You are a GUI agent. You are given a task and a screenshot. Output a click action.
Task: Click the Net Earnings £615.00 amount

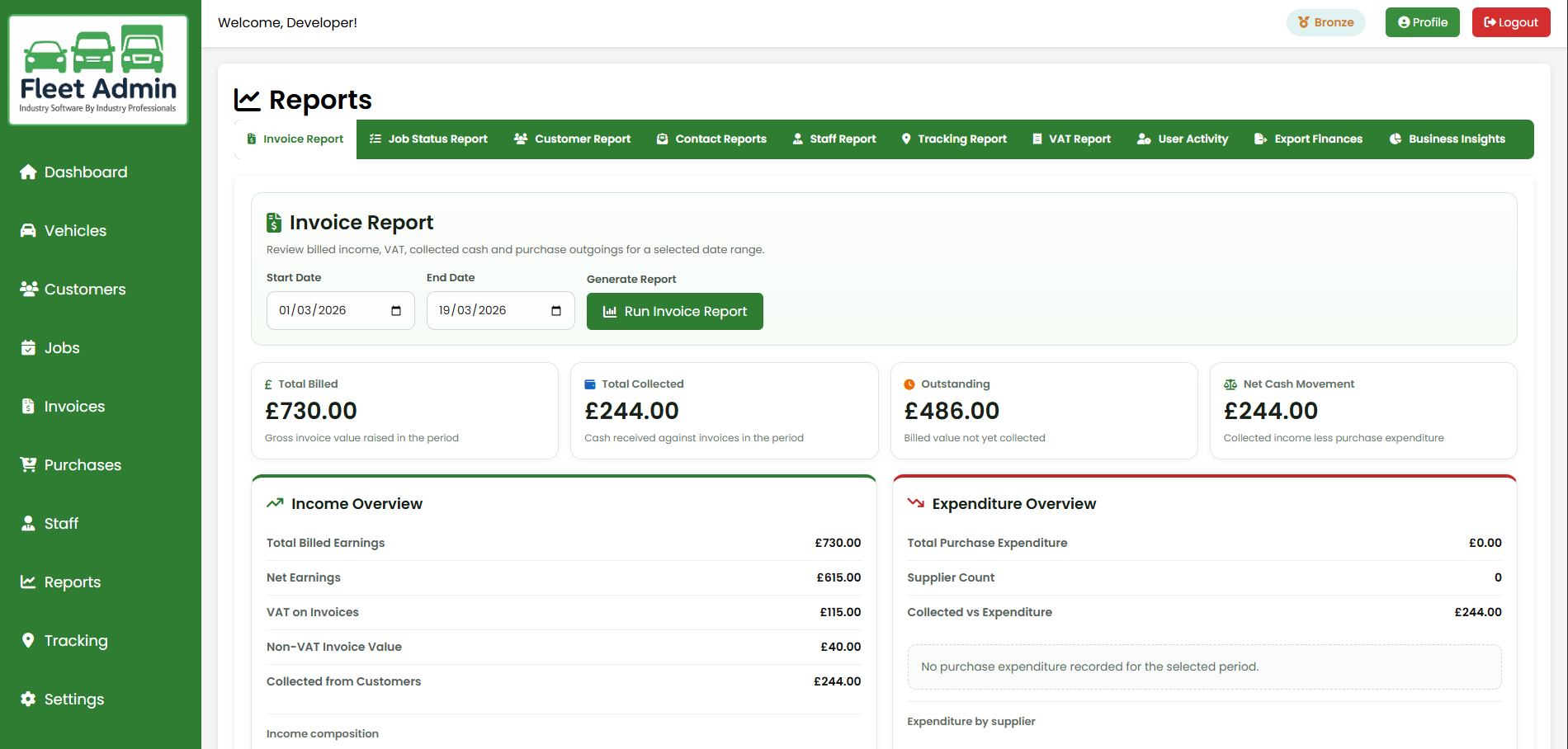click(838, 577)
